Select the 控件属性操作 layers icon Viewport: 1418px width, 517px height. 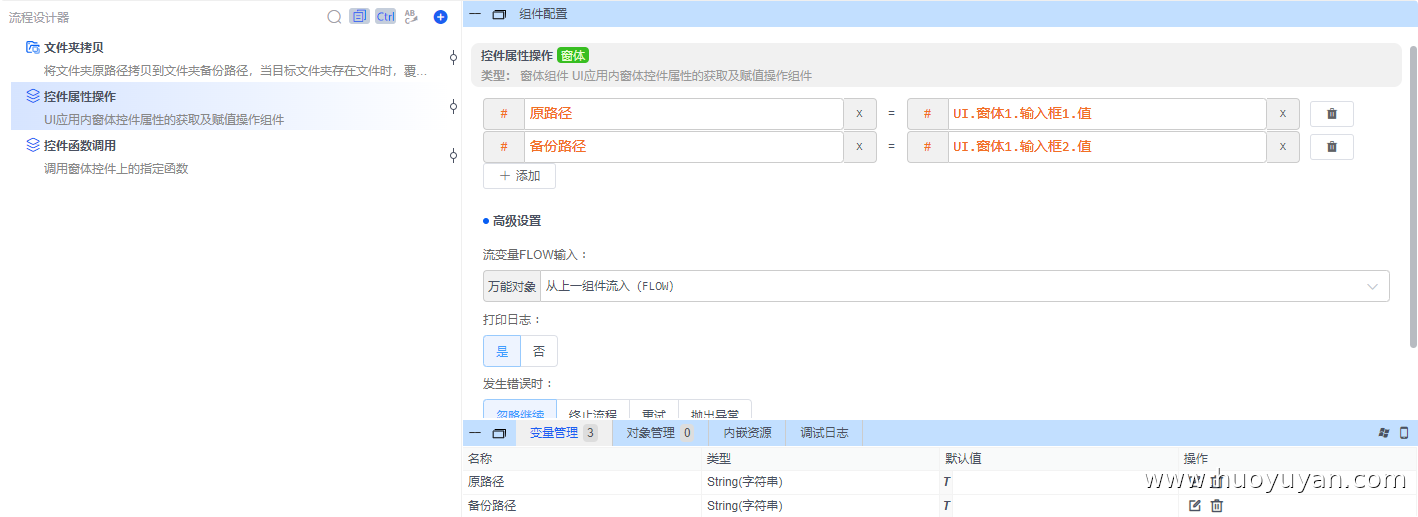(32, 97)
